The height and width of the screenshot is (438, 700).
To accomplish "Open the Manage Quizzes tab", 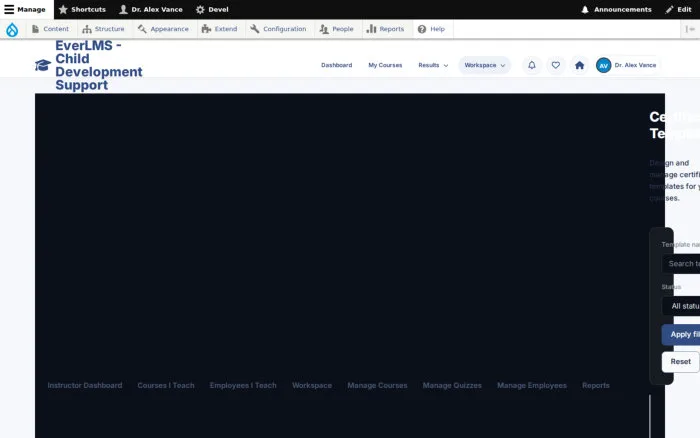I will pos(452,385).
